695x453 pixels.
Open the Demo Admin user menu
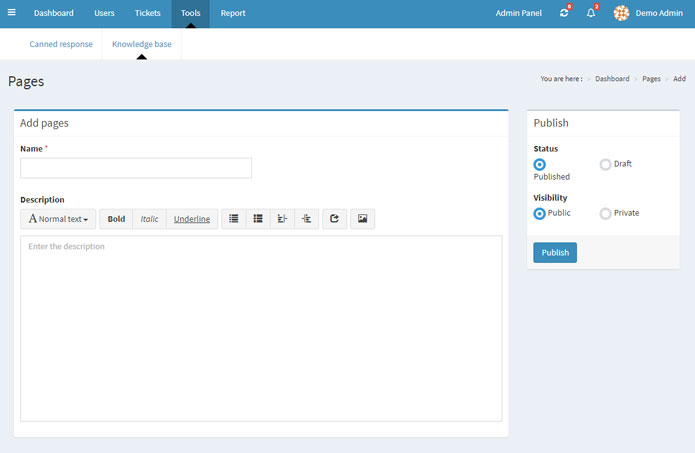pyautogui.click(x=648, y=13)
